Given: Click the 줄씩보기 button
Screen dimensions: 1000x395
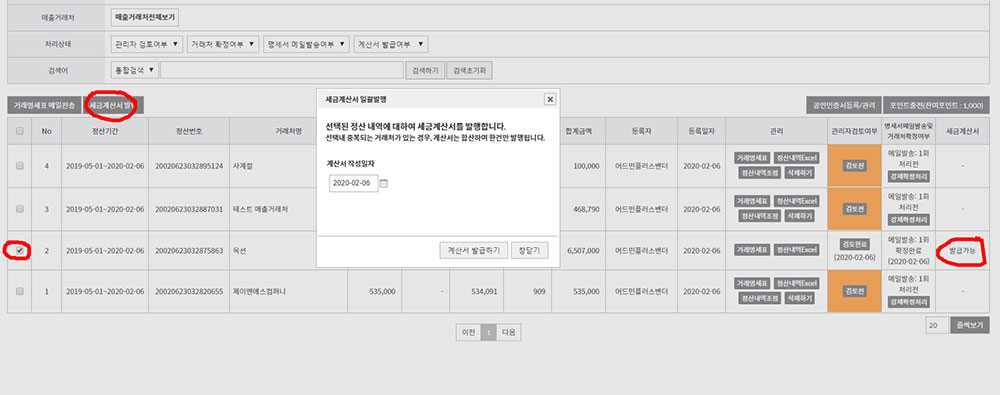Looking at the screenshot, I should coord(970,325).
